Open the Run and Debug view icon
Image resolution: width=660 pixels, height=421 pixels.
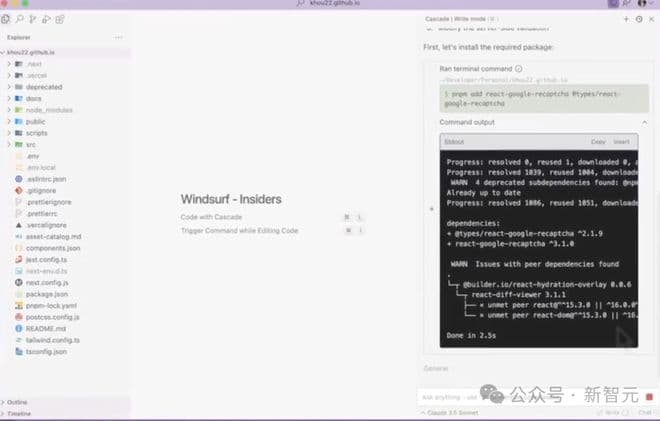tap(43, 19)
